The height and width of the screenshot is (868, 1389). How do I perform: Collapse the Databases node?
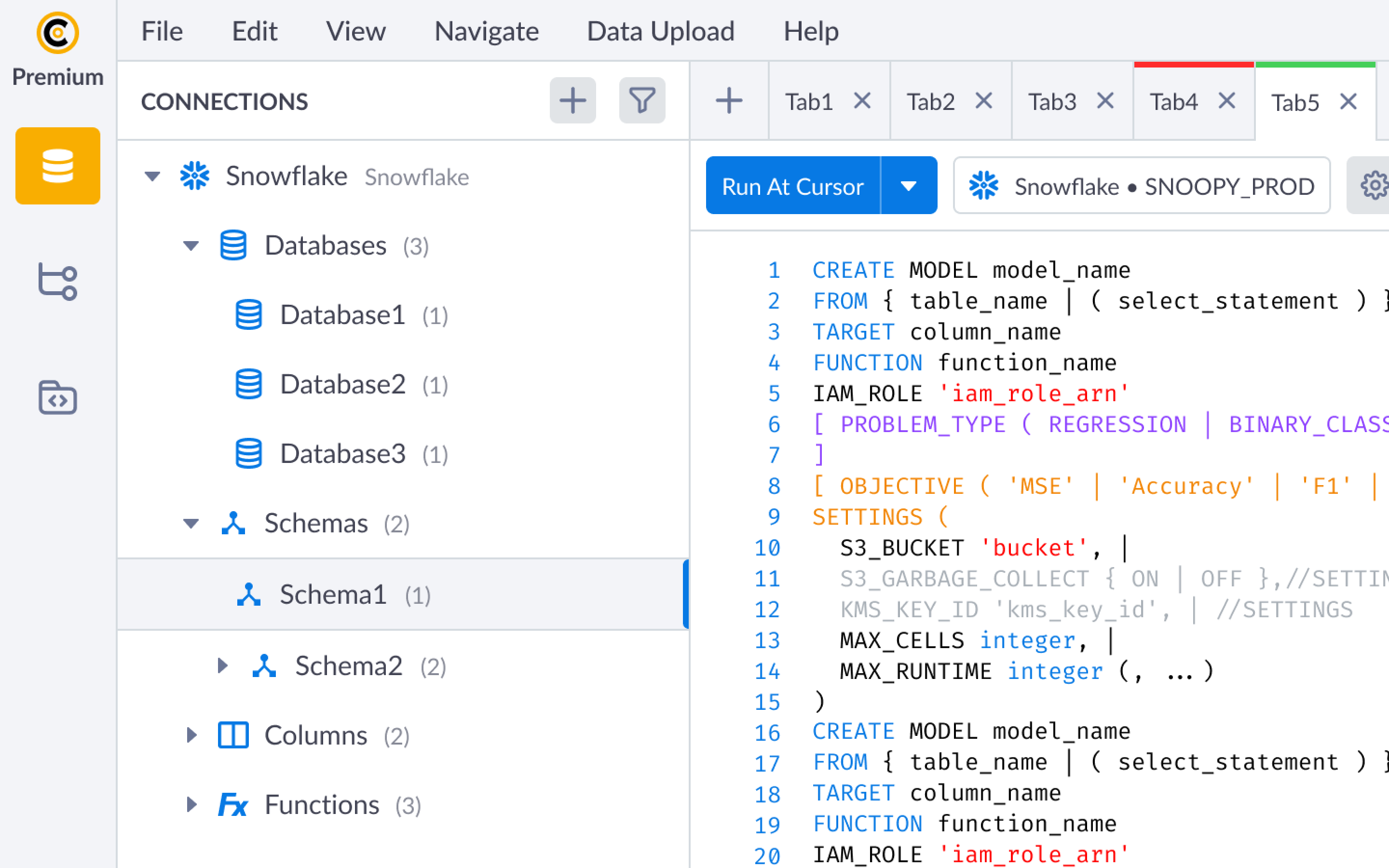pos(191,246)
